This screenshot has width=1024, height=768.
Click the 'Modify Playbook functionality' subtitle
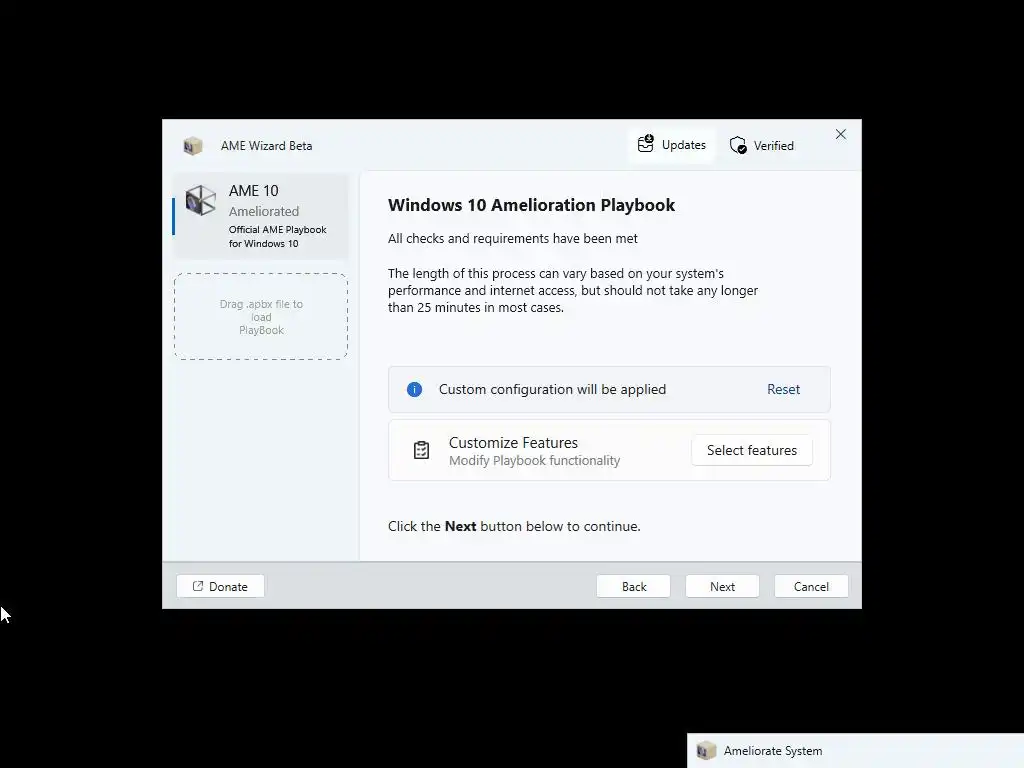(x=534, y=460)
